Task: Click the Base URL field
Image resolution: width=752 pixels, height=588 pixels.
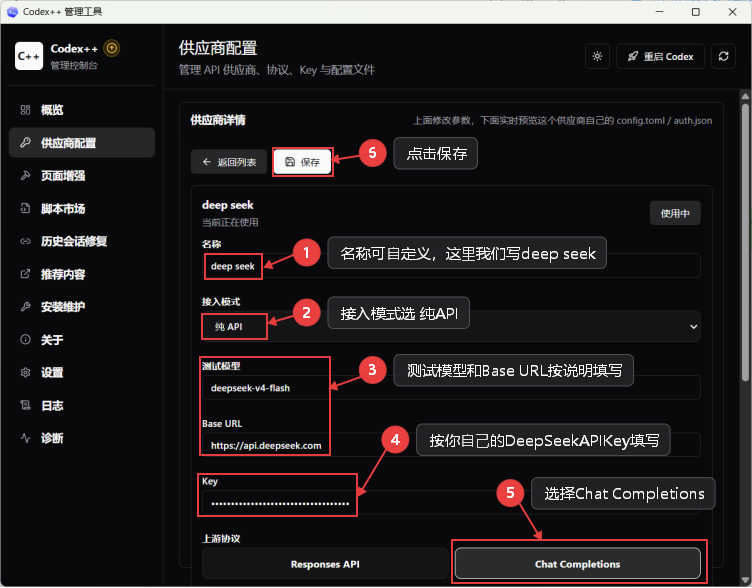Action: click(451, 445)
